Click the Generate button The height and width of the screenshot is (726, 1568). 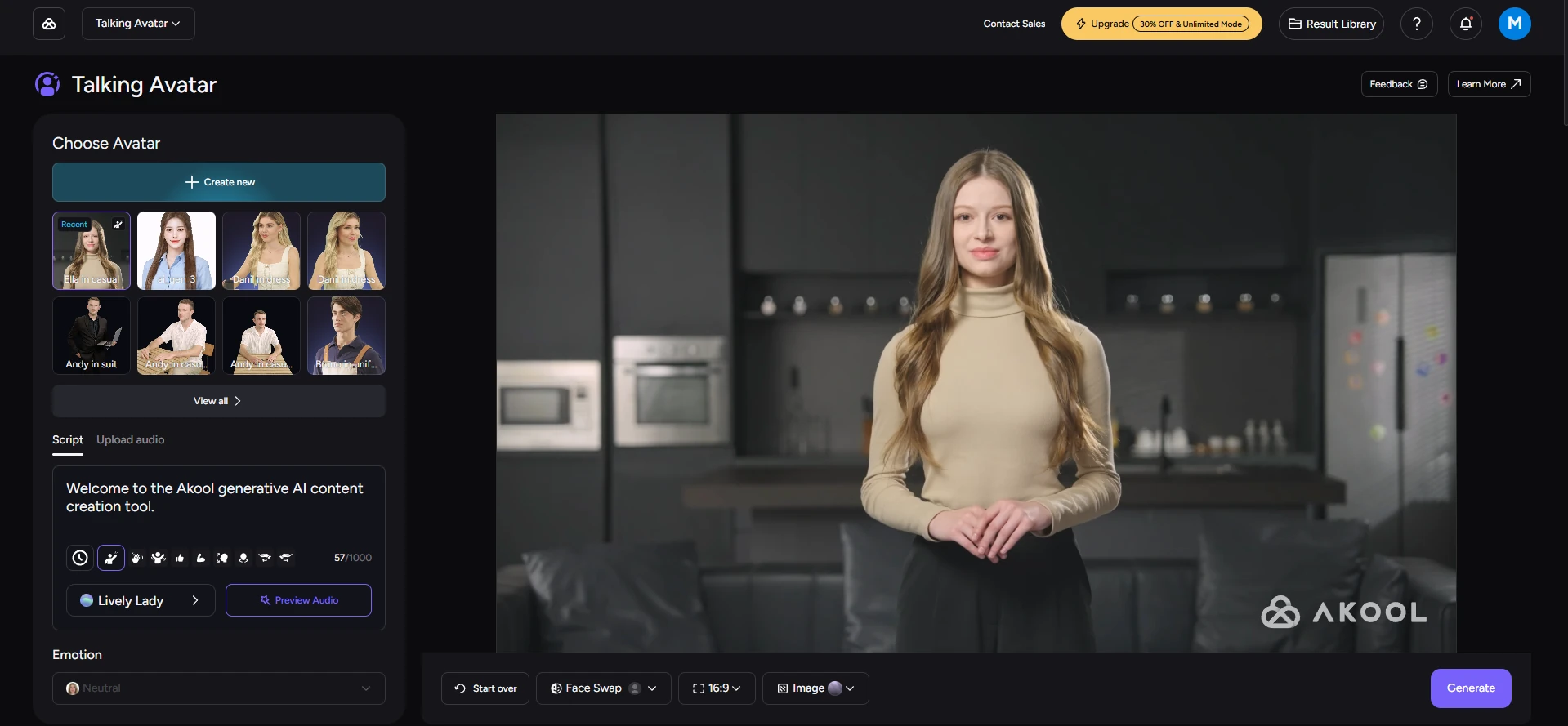point(1471,688)
